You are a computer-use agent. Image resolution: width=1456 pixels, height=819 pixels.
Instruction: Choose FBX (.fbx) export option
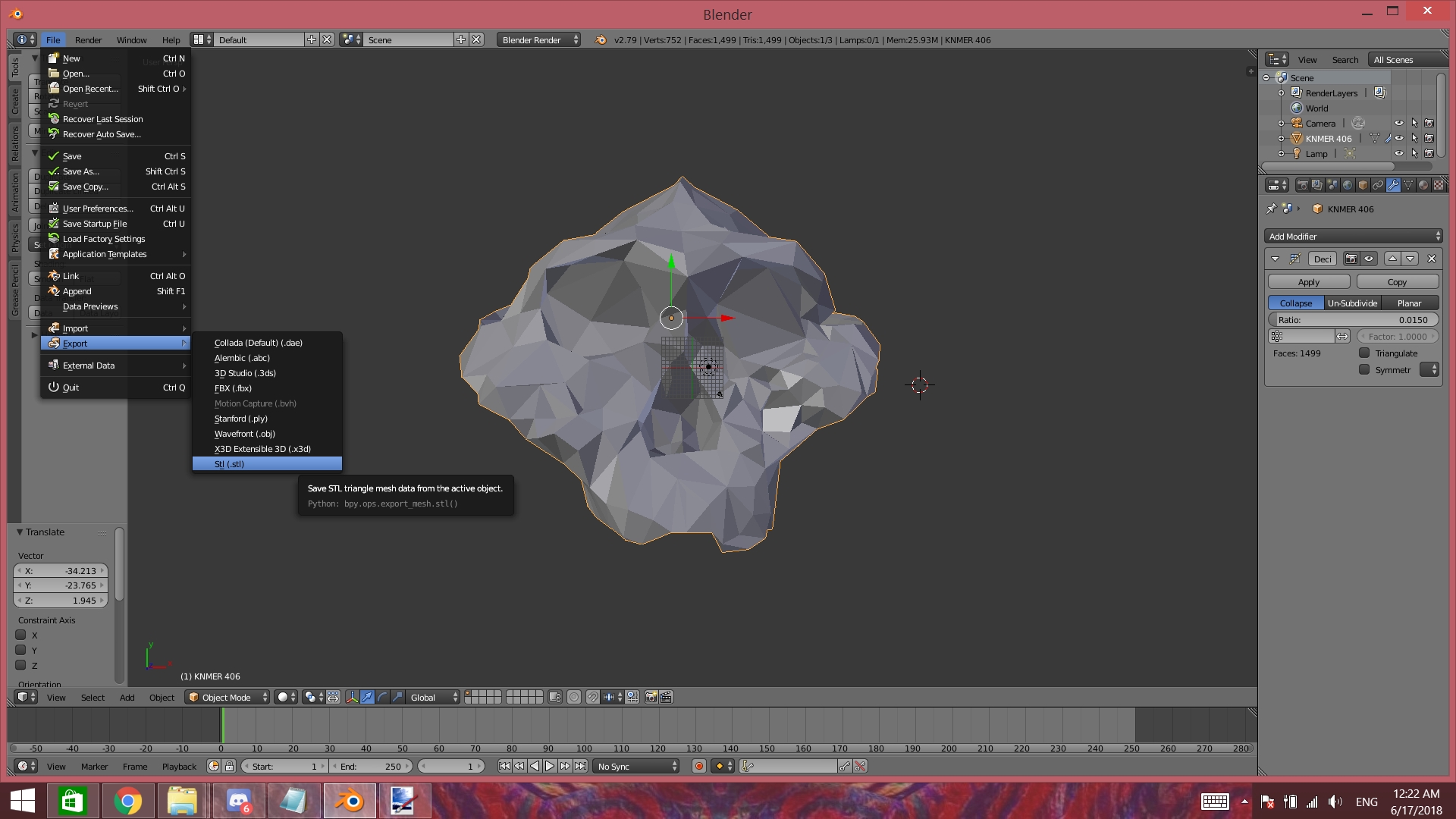267,388
